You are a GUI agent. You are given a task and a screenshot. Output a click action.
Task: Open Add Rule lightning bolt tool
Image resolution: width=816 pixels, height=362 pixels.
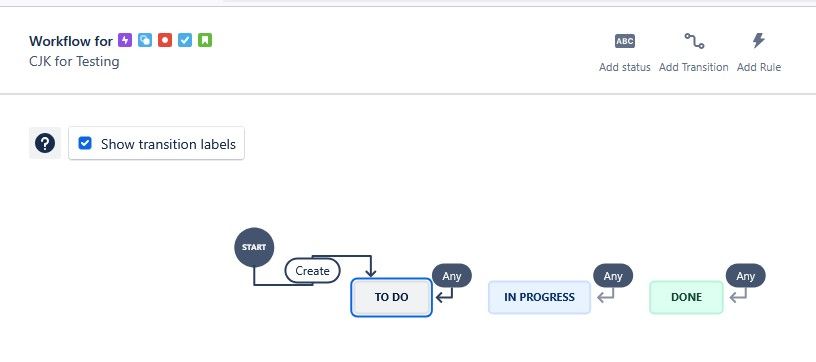[759, 53]
